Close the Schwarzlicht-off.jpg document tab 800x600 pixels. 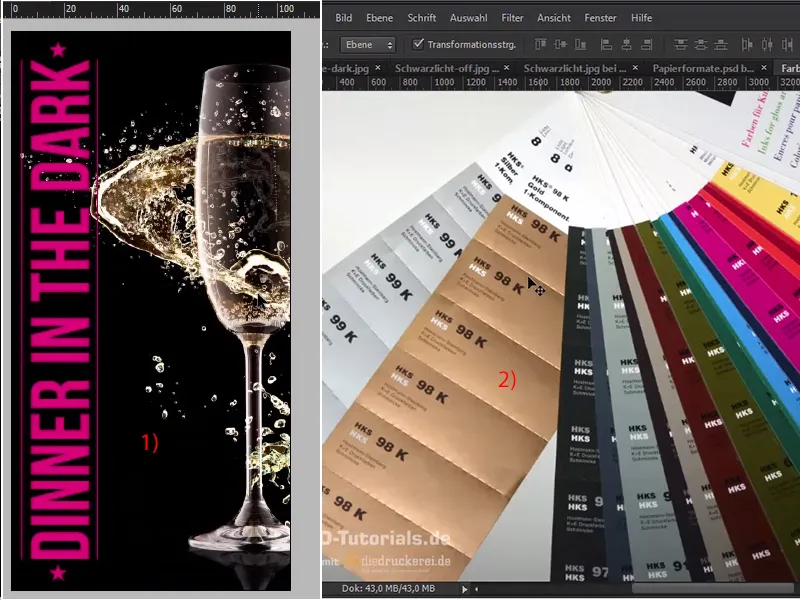pyautogui.click(x=506, y=67)
